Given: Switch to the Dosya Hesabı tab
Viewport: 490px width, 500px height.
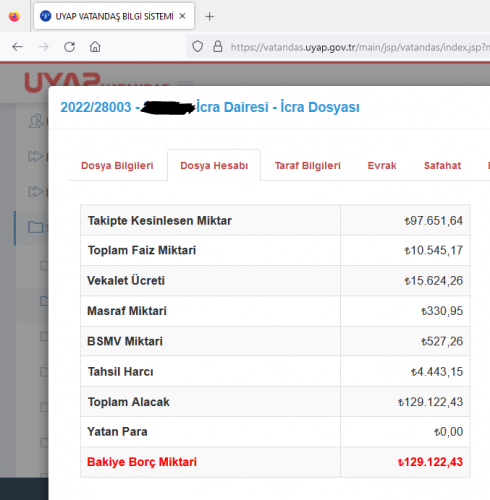Looking at the screenshot, I should click(x=214, y=166).
